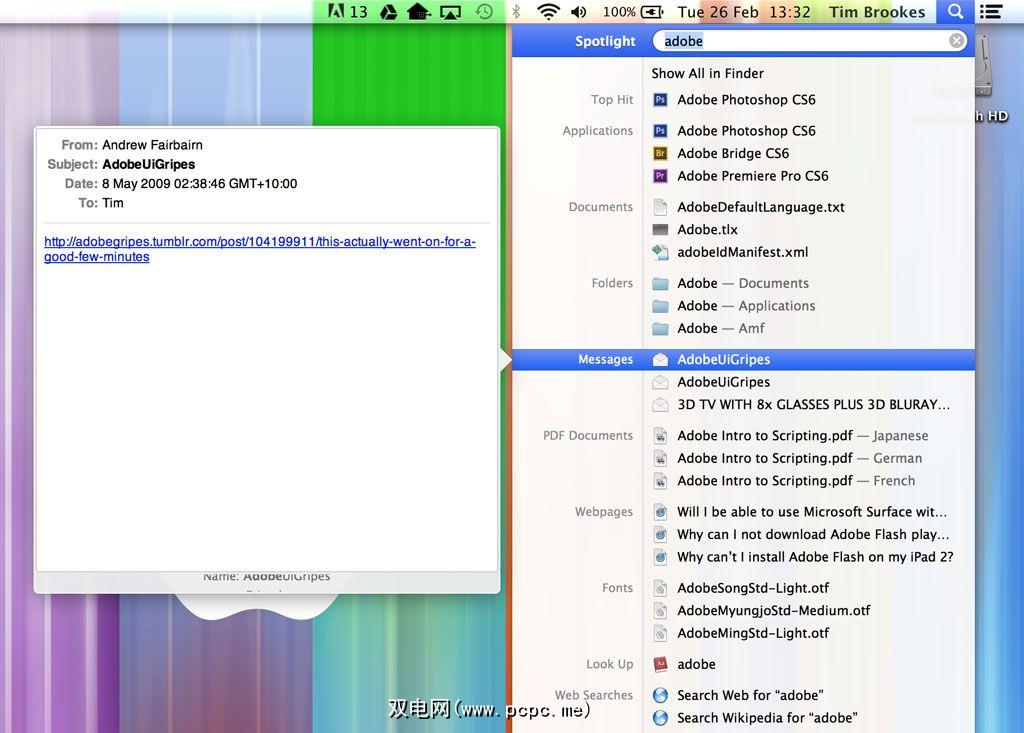Viewport: 1024px width, 733px height.
Task: Launch Adobe Bridge CS6 from results
Action: coord(732,153)
